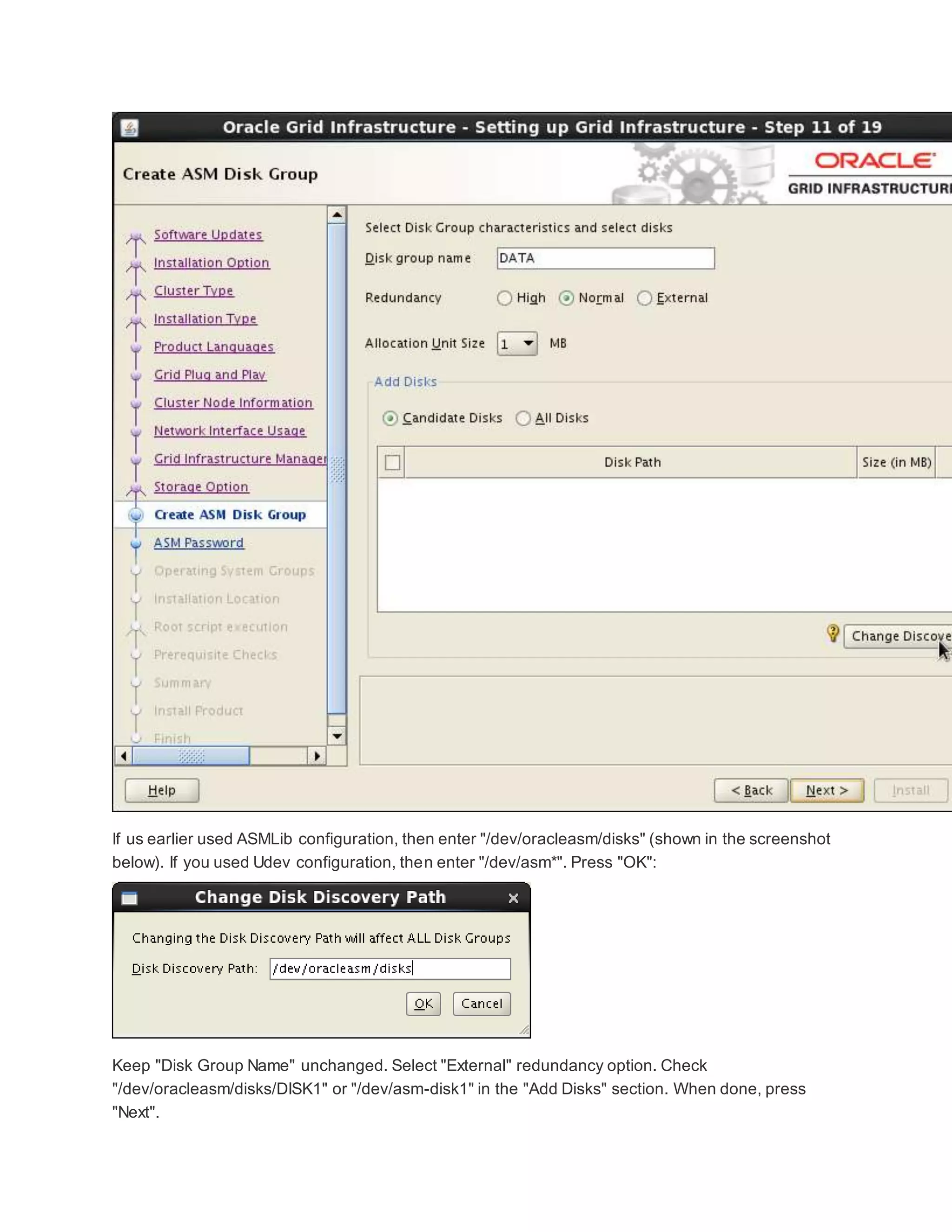The height and width of the screenshot is (1232, 952).
Task: Go to the Network Interface Usage step
Action: (230, 431)
